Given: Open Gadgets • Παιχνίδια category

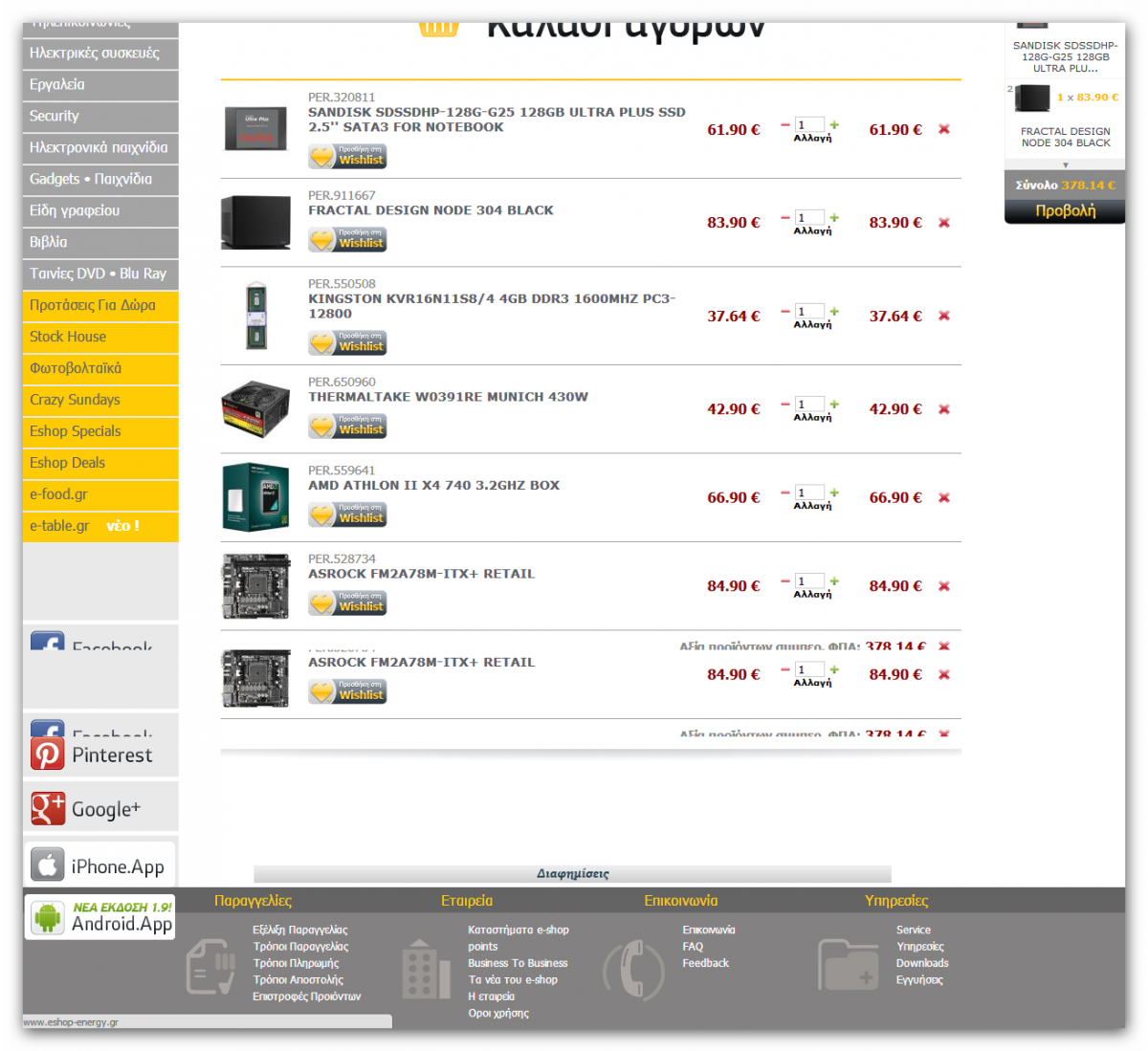Looking at the screenshot, I should click(x=100, y=180).
